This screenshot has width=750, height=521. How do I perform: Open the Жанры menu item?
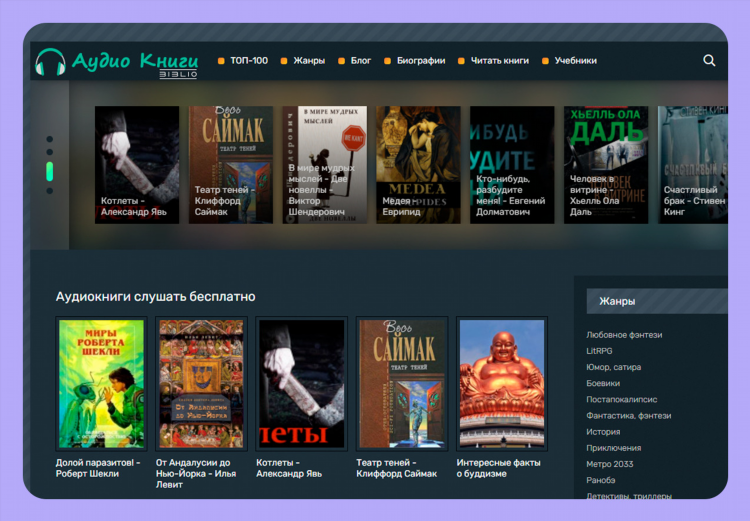coord(309,61)
